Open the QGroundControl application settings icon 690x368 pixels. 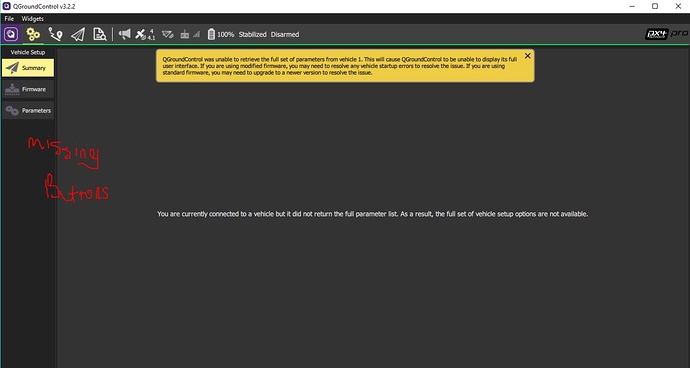click(11, 34)
